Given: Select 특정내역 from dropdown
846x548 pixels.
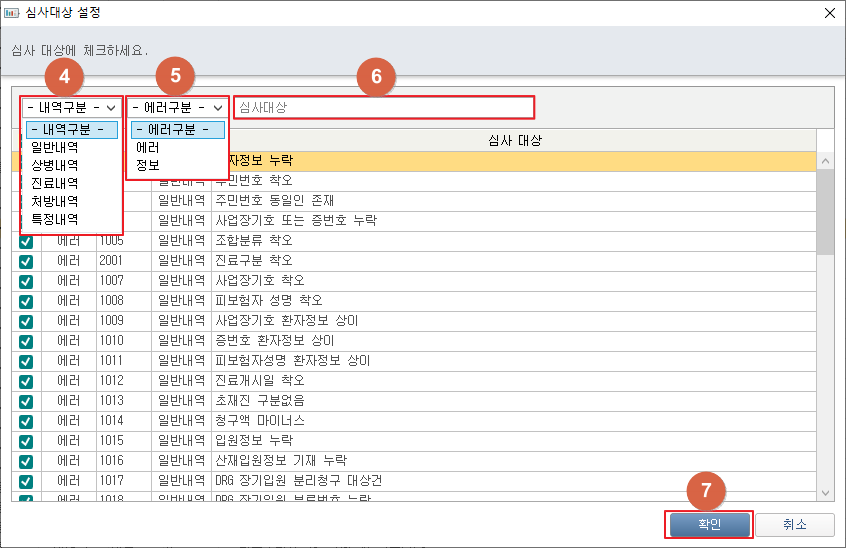Looking at the screenshot, I should [x=55, y=219].
